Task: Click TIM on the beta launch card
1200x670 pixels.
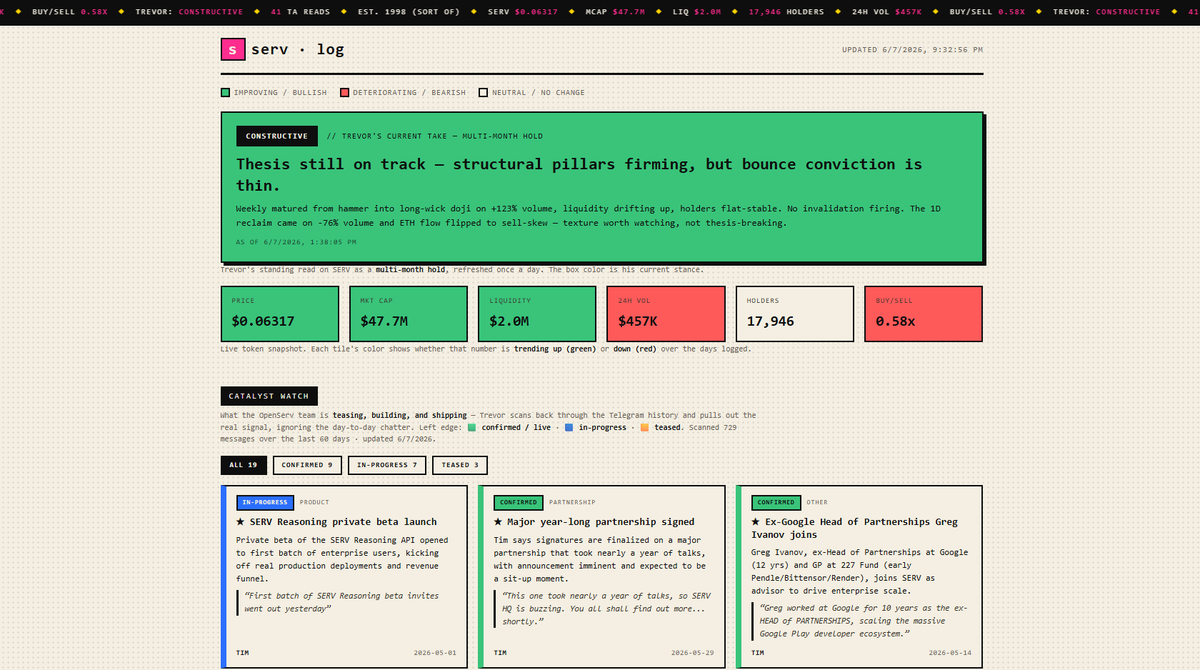Action: 242,653
